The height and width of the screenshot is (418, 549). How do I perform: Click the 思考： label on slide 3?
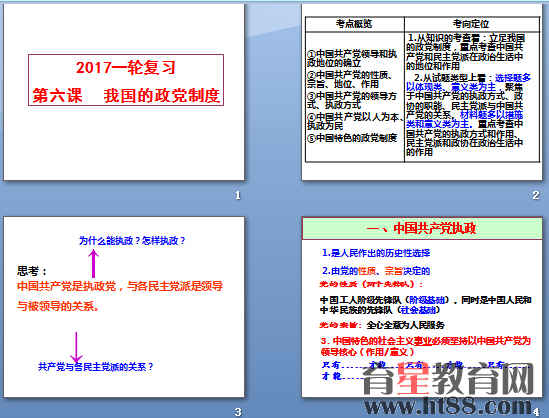point(32,271)
